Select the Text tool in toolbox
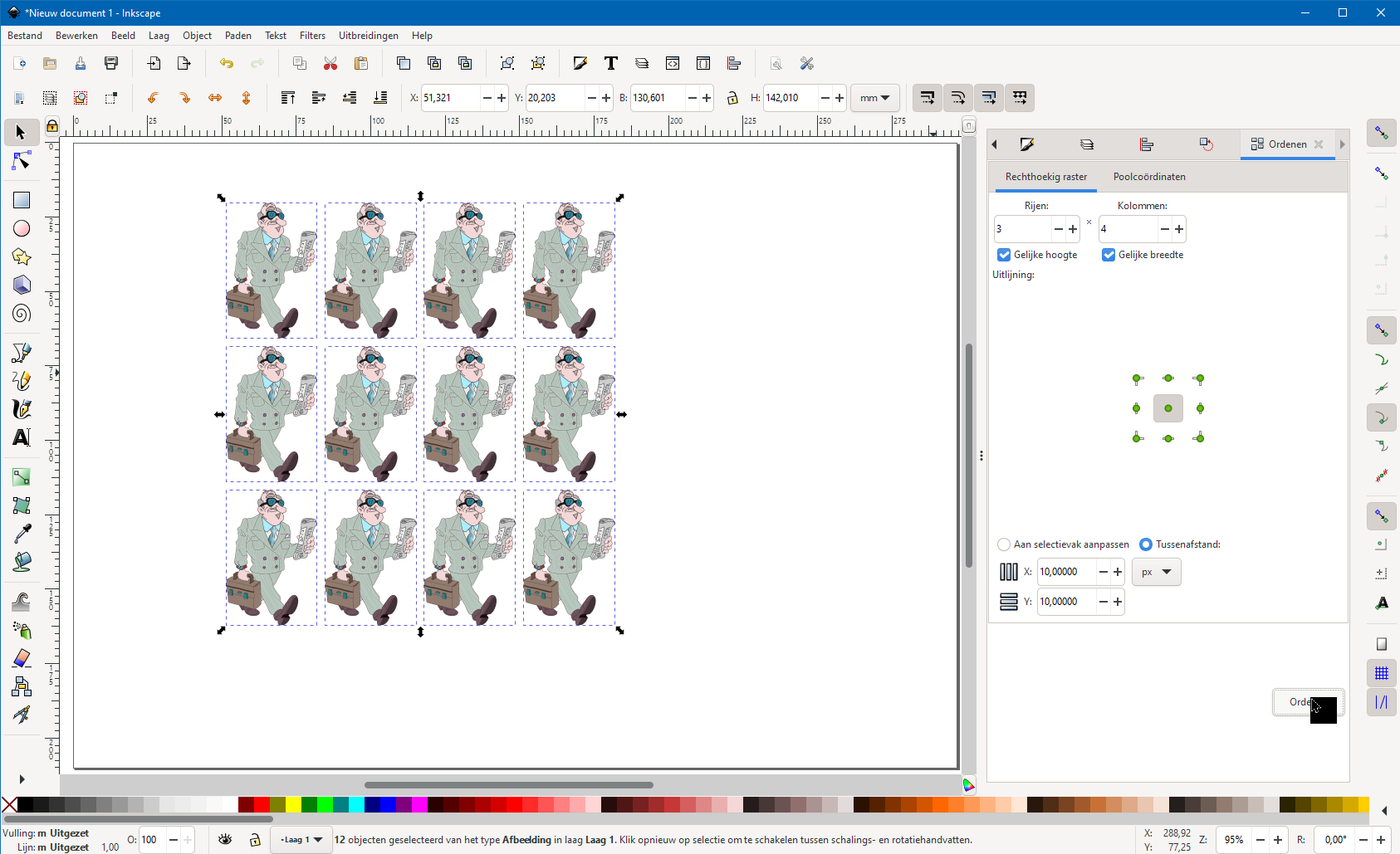 [x=22, y=437]
